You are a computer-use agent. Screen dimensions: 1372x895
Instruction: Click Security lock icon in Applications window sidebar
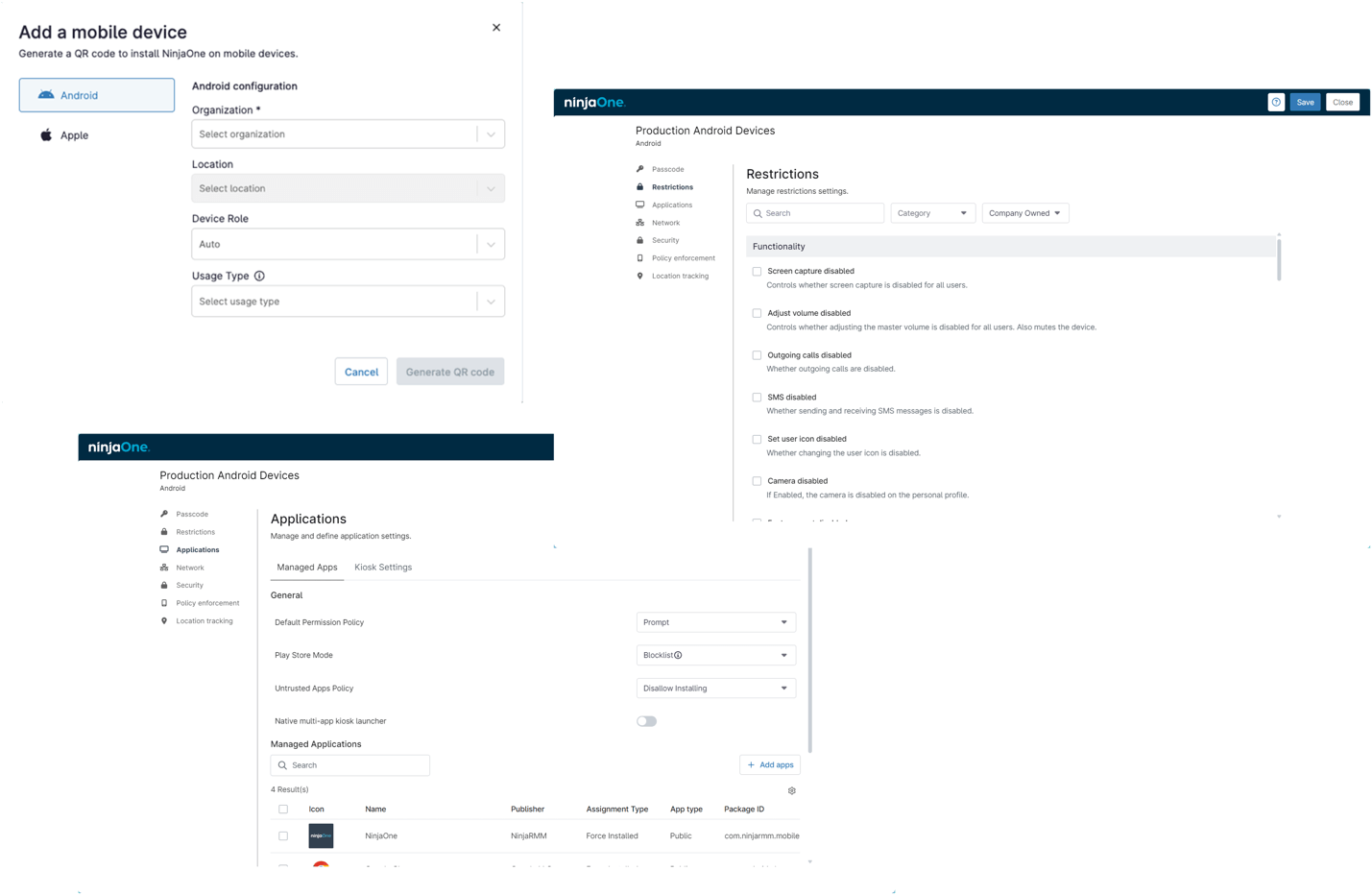tap(164, 585)
